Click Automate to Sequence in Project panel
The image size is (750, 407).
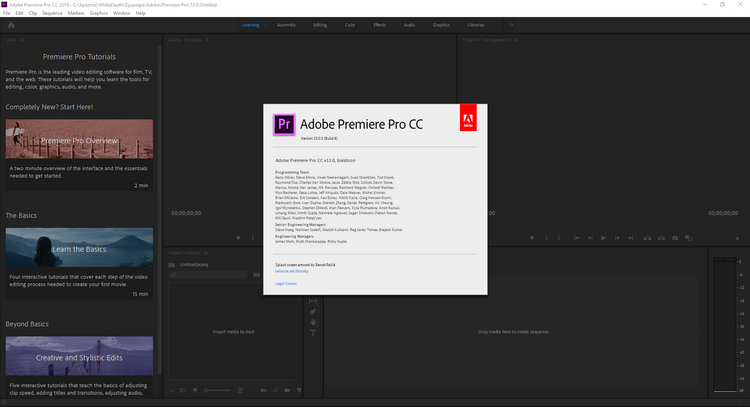click(264, 390)
